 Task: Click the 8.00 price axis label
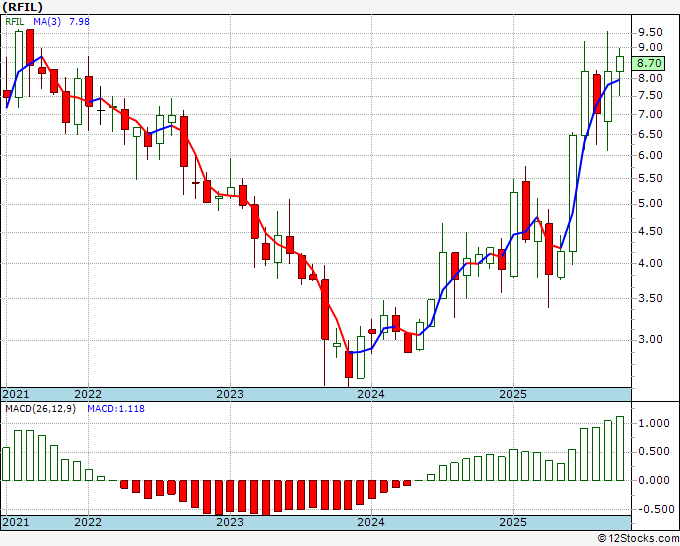click(x=650, y=78)
